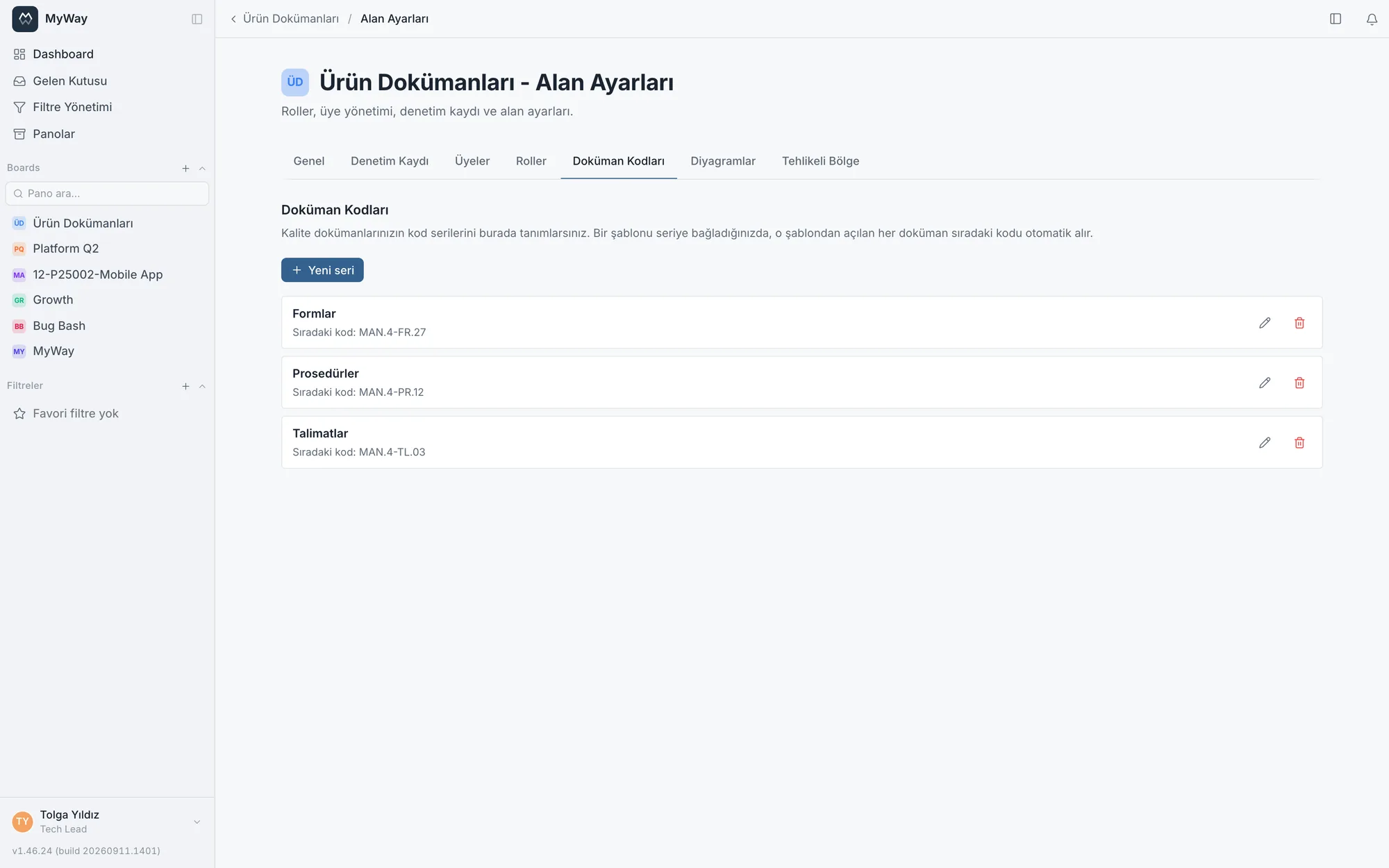1389x868 pixels.
Task: Click the ÜD badge beside Ürün Dokümanları
Action: pos(19,223)
